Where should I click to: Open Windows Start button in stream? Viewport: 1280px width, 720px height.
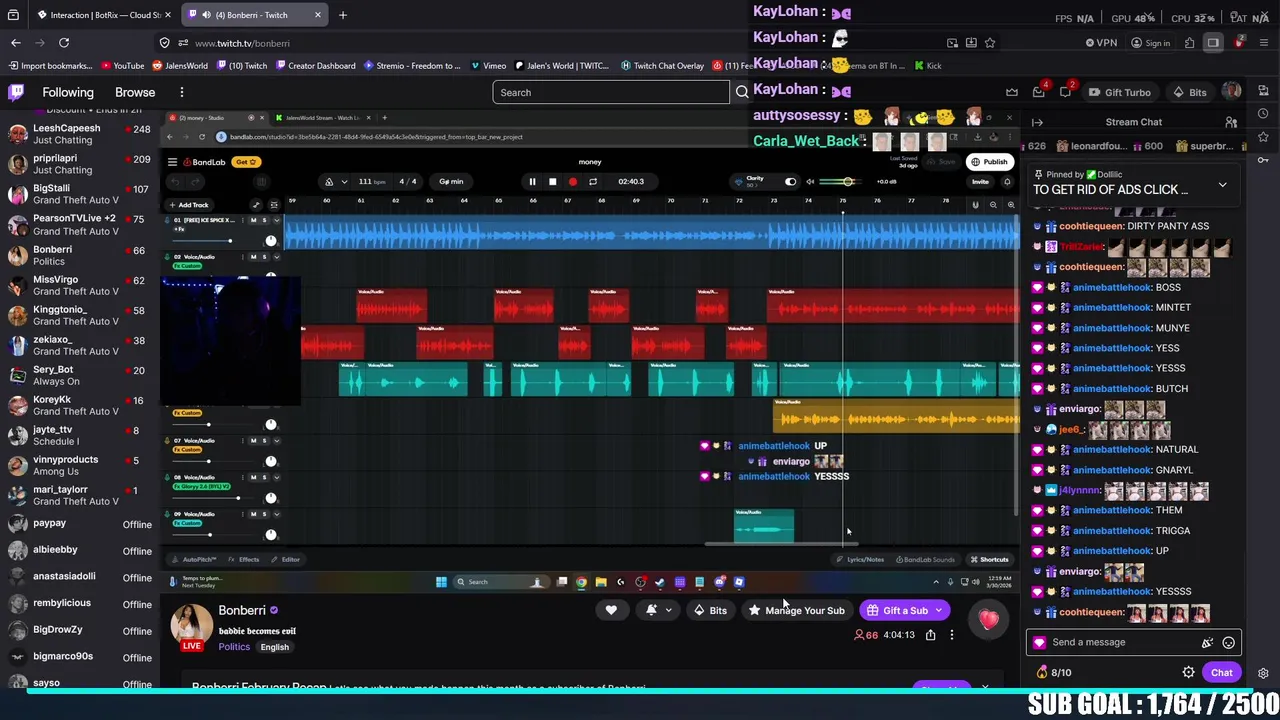coord(441,582)
